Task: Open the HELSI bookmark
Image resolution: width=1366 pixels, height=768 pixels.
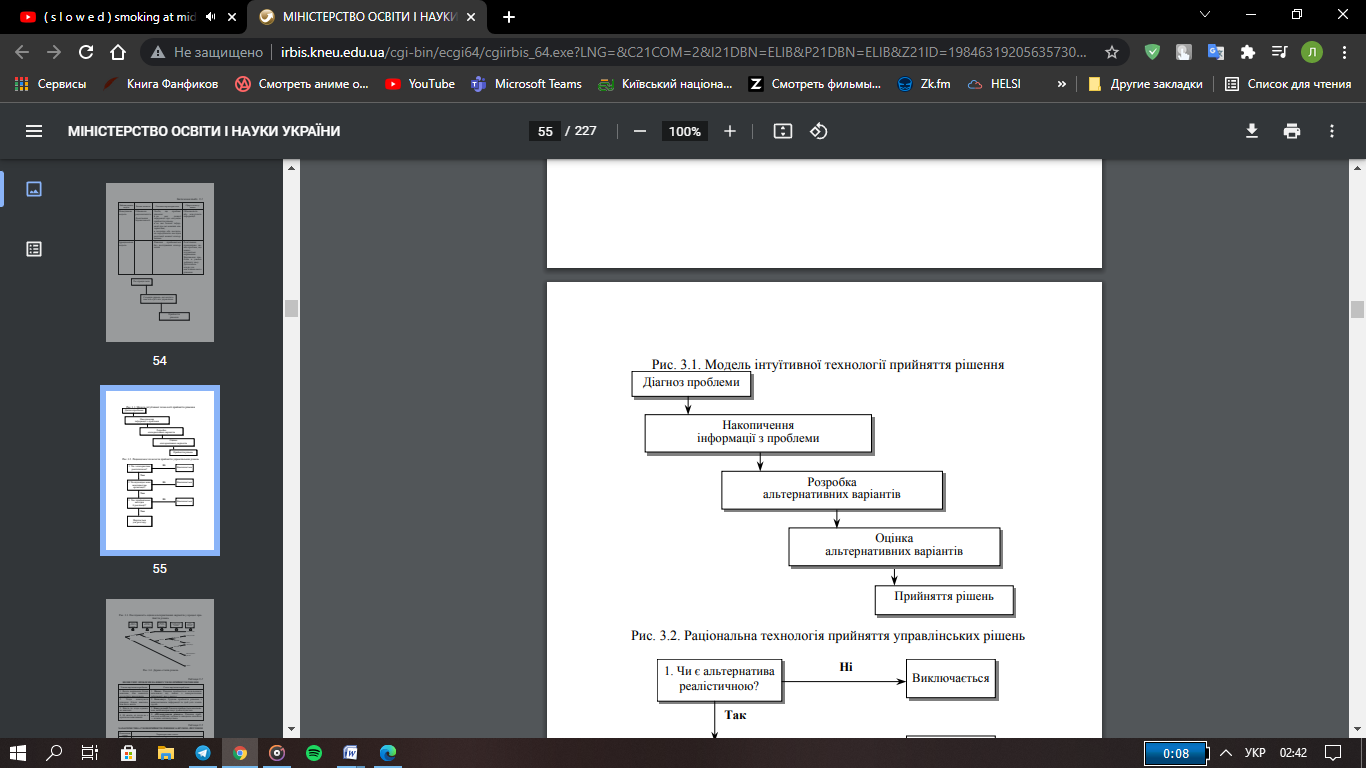Action: tap(995, 84)
